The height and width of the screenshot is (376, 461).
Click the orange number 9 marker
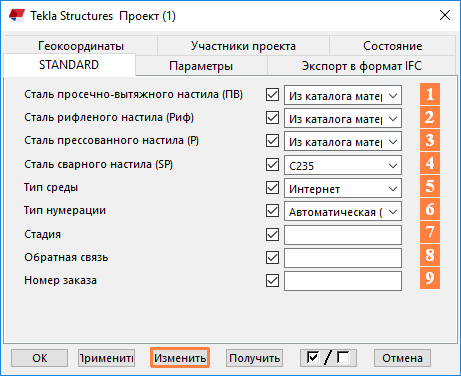[x=430, y=278]
